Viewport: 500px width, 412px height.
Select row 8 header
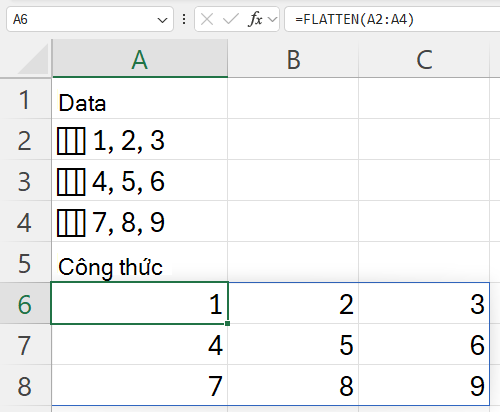pos(25,385)
